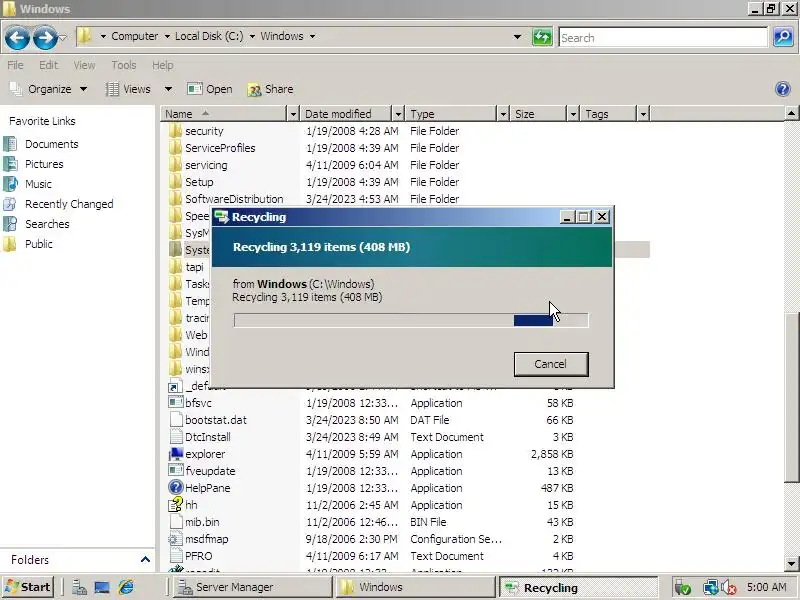Switch to Windows taskbar item

point(414,587)
